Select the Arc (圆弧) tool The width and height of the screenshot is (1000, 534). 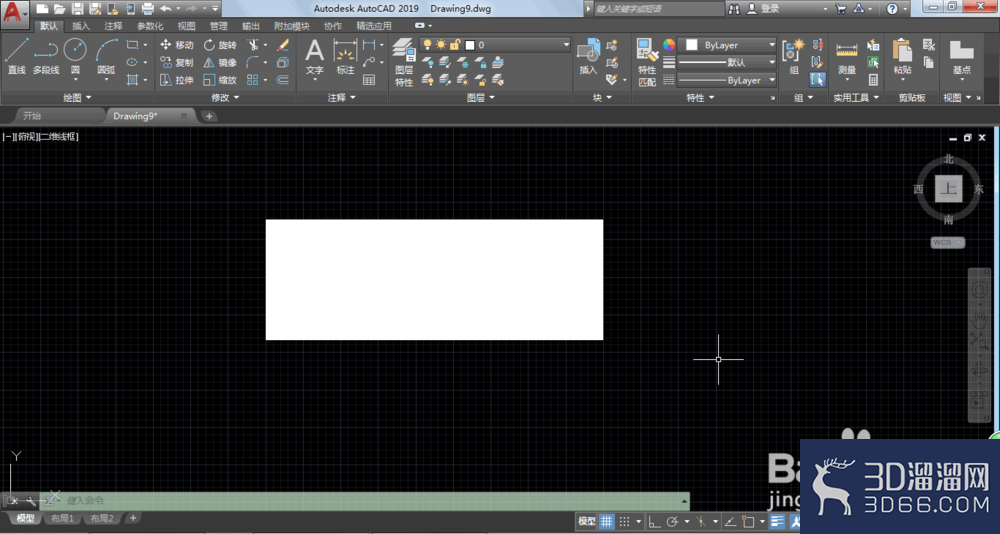click(x=107, y=56)
